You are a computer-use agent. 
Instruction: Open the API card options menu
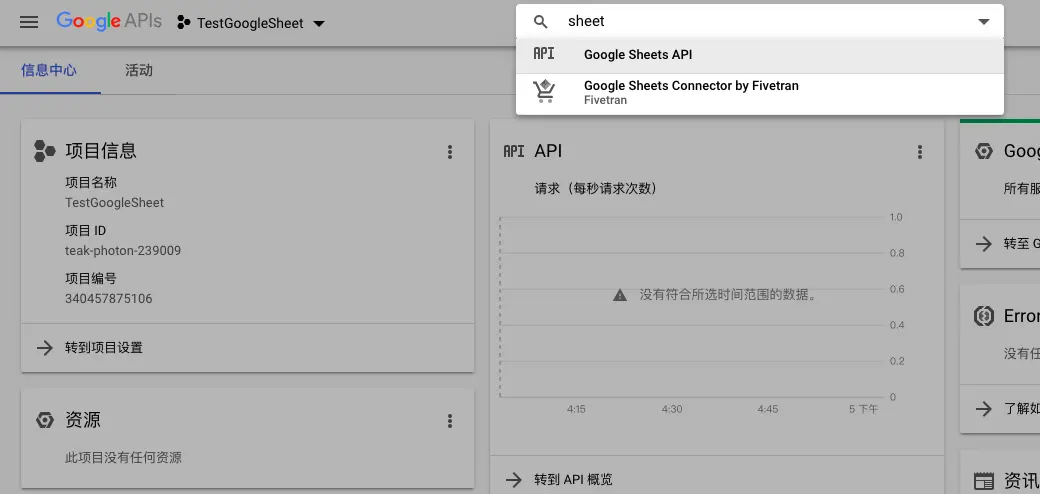tap(919, 152)
